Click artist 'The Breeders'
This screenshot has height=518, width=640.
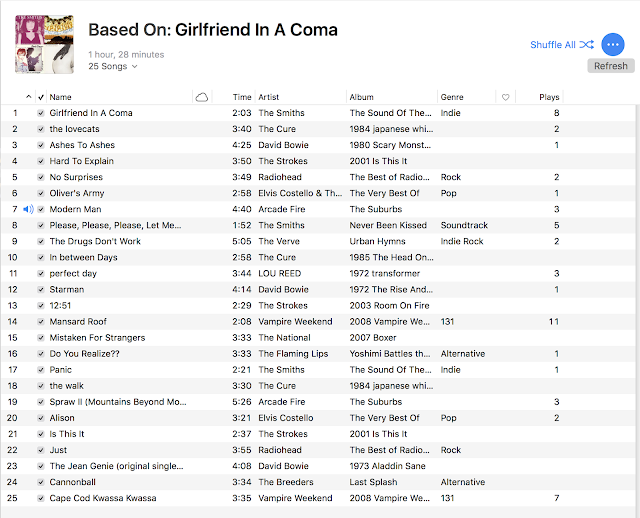pos(286,482)
